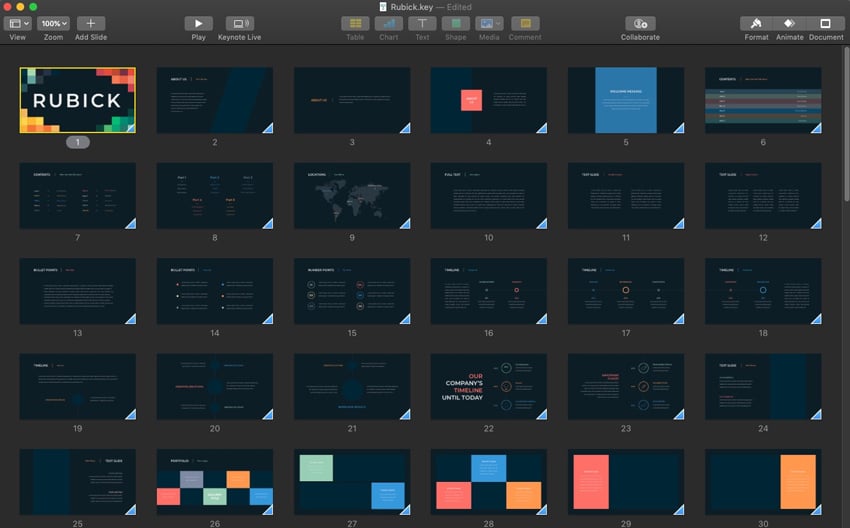Screen dimensions: 850x528
Task: Click the Add Slide button
Action: coord(90,23)
